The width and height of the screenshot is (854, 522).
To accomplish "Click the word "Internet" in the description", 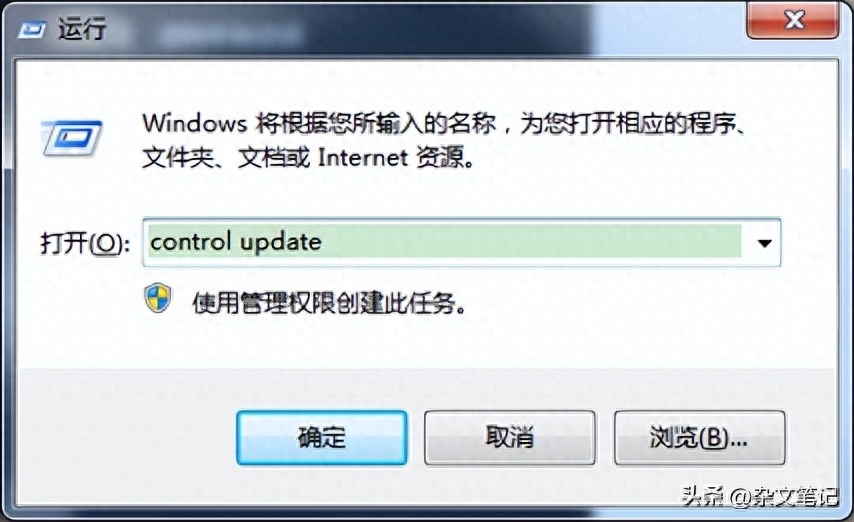I will pyautogui.click(x=362, y=157).
